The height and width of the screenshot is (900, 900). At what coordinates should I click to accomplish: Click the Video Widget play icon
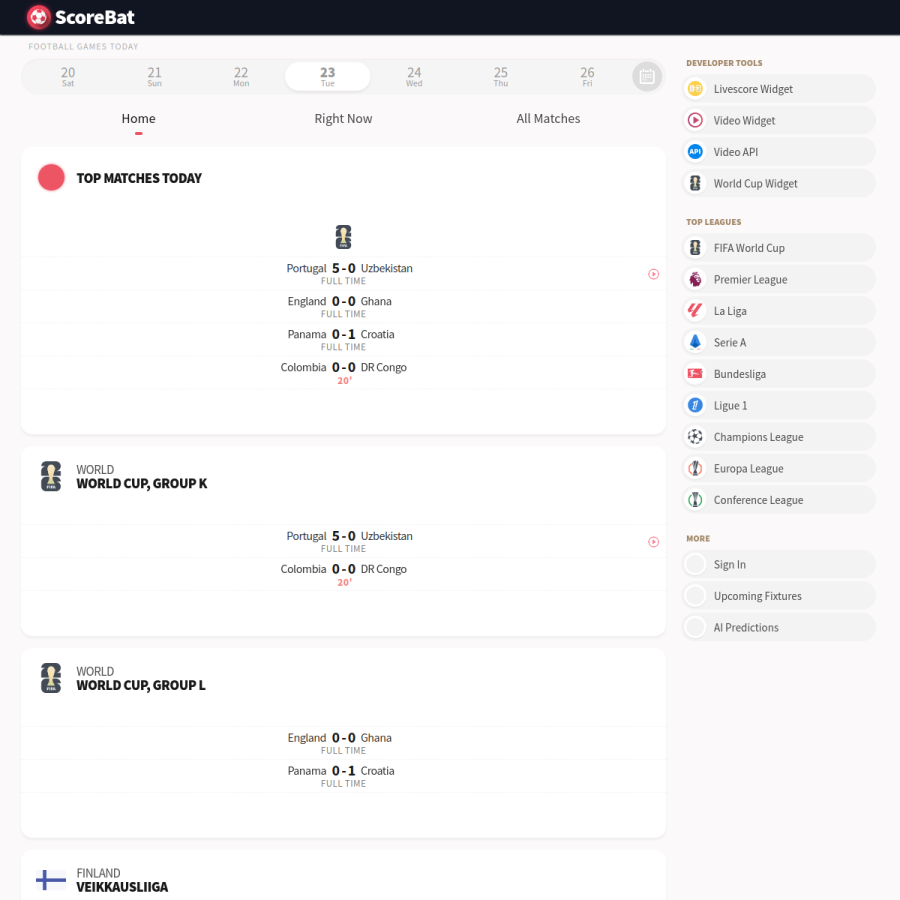tap(695, 121)
